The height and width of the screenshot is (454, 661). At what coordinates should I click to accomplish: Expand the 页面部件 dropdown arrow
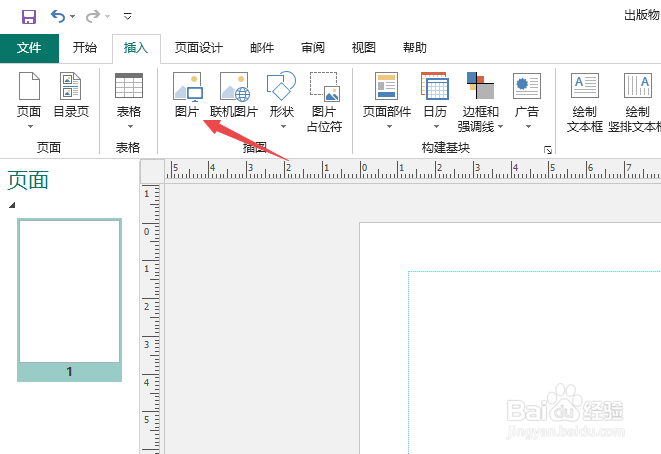[389, 127]
